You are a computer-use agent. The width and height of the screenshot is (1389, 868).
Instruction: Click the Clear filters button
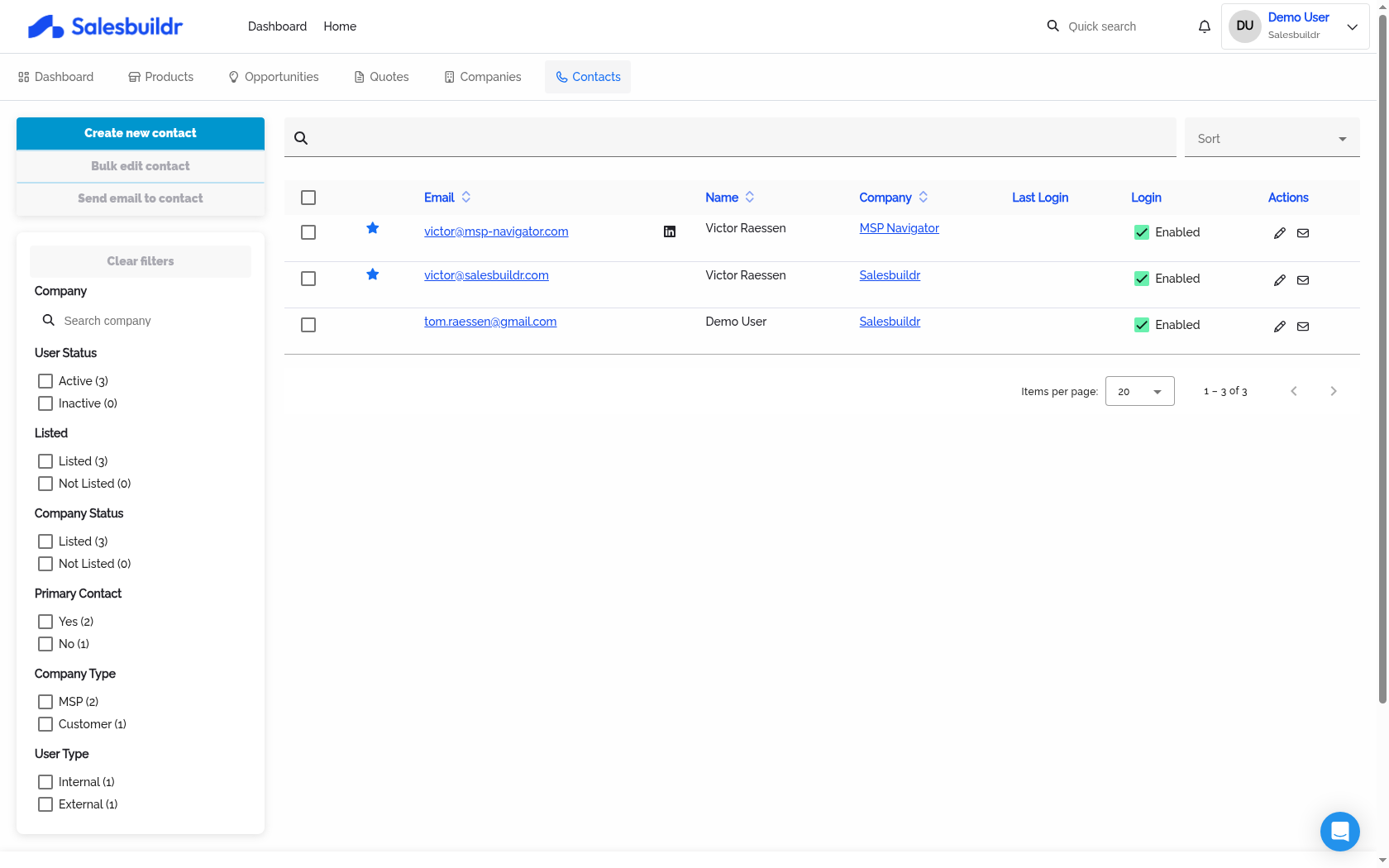[x=141, y=261]
